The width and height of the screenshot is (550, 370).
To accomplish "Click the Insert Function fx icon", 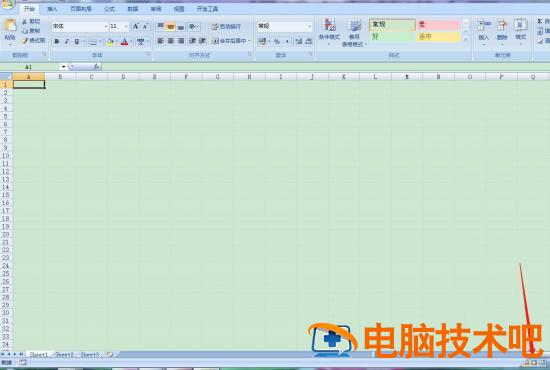I will point(96,66).
